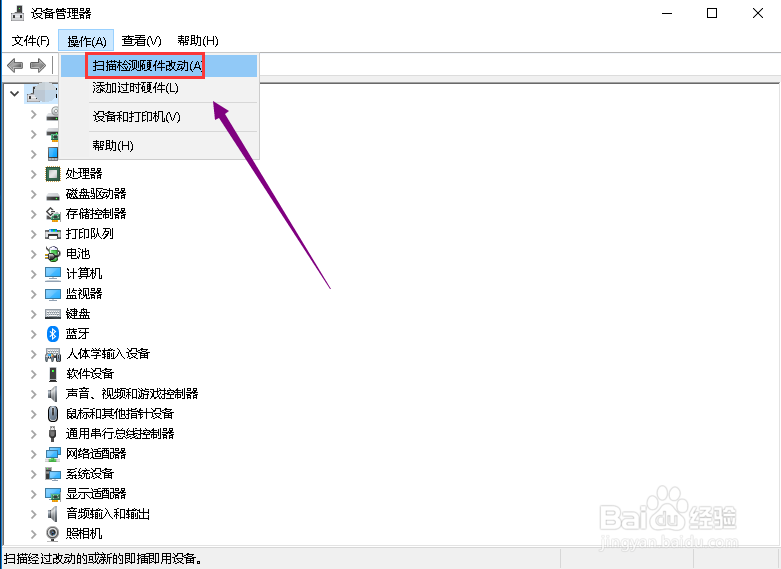
Task: Expand the 键盘 category
Action: pyautogui.click(x=33, y=314)
